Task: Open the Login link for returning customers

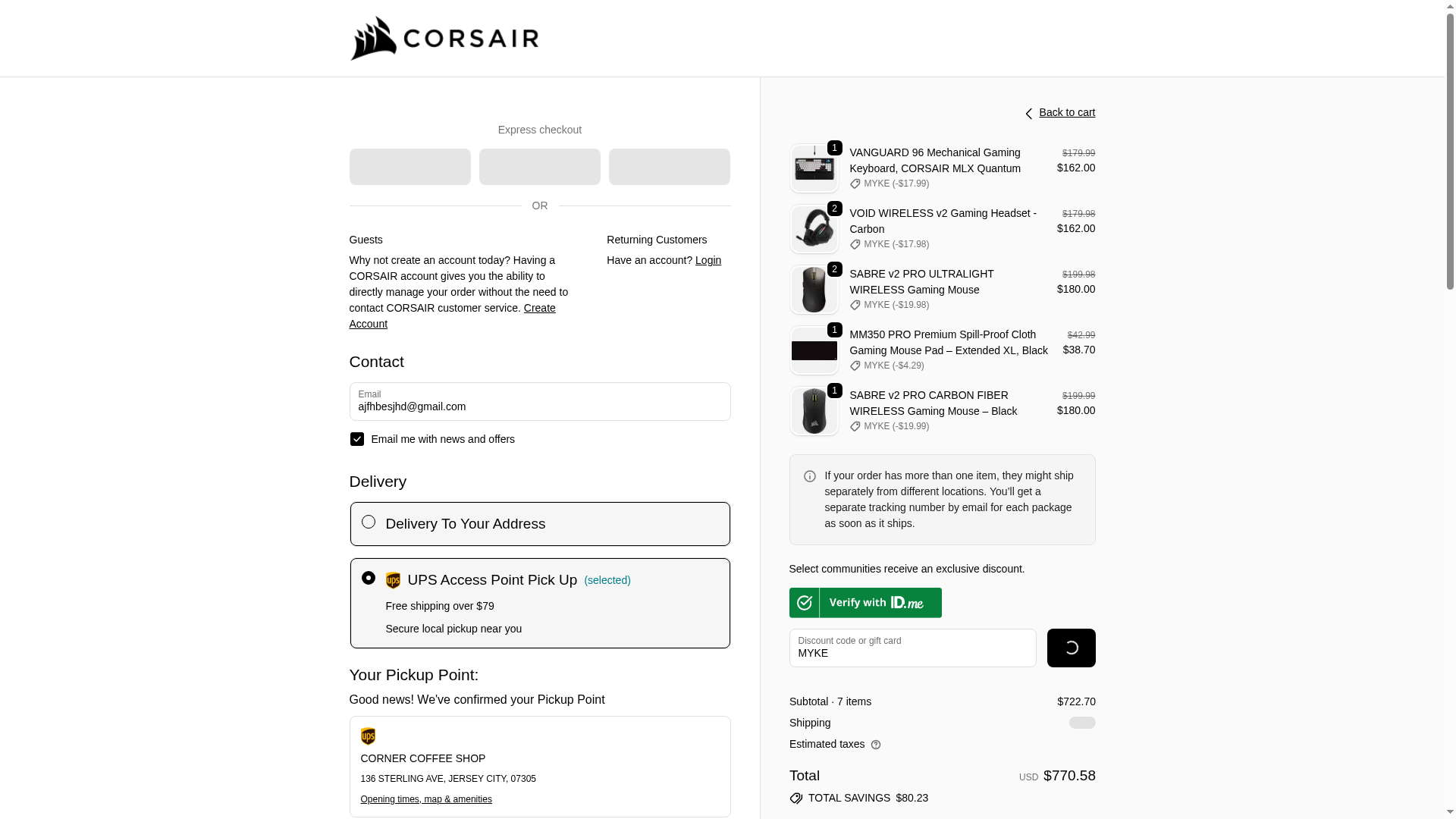Action: pyautogui.click(x=708, y=260)
